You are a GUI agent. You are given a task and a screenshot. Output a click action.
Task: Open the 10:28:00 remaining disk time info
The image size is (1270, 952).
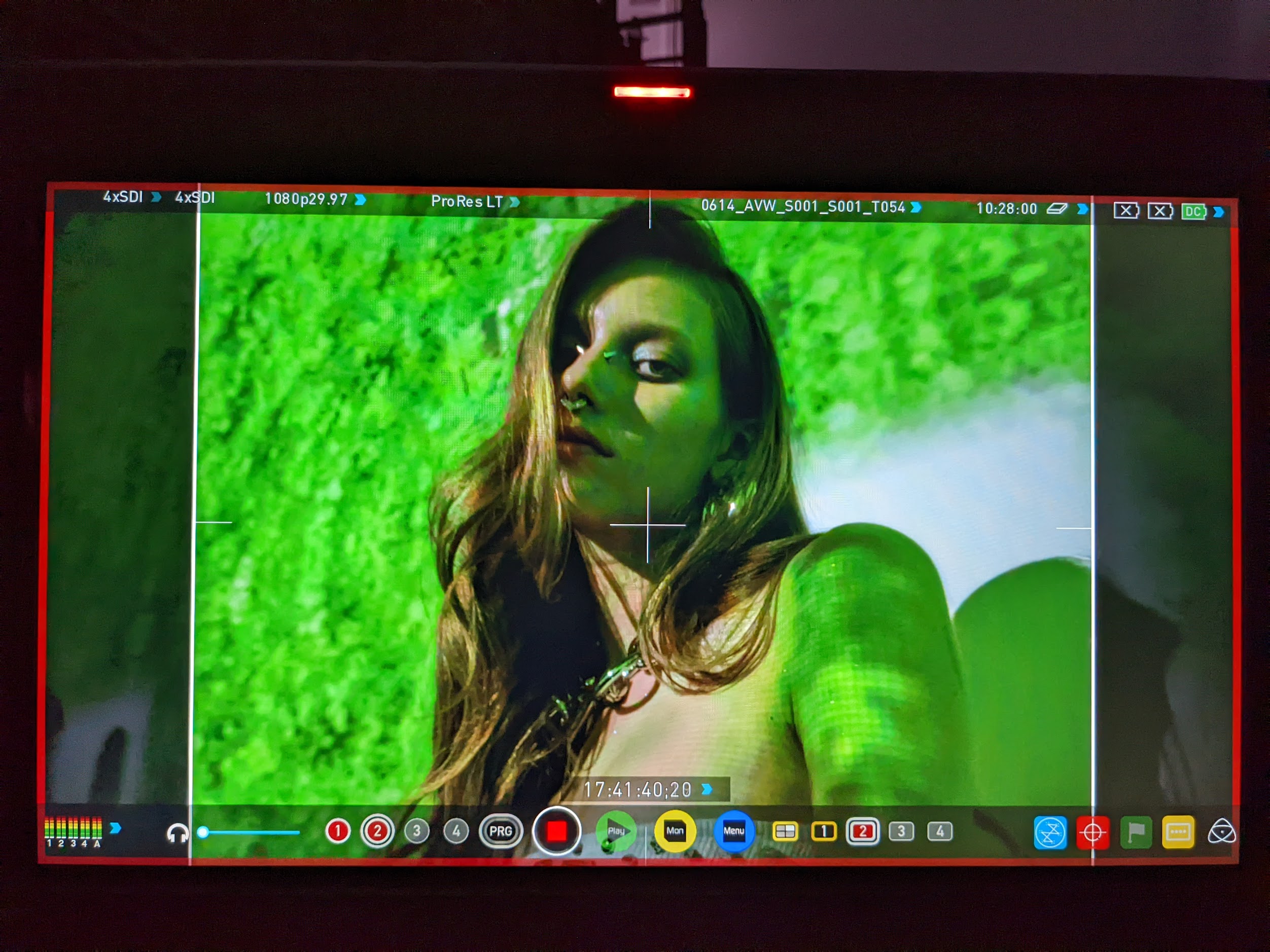(1006, 208)
